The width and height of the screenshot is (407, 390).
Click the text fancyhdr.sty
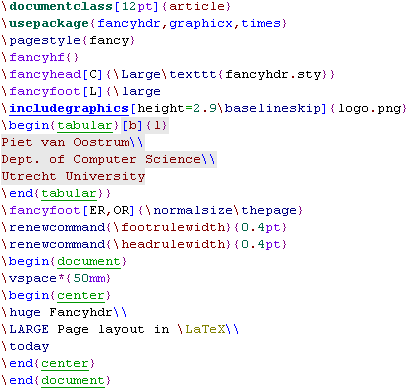(273, 74)
